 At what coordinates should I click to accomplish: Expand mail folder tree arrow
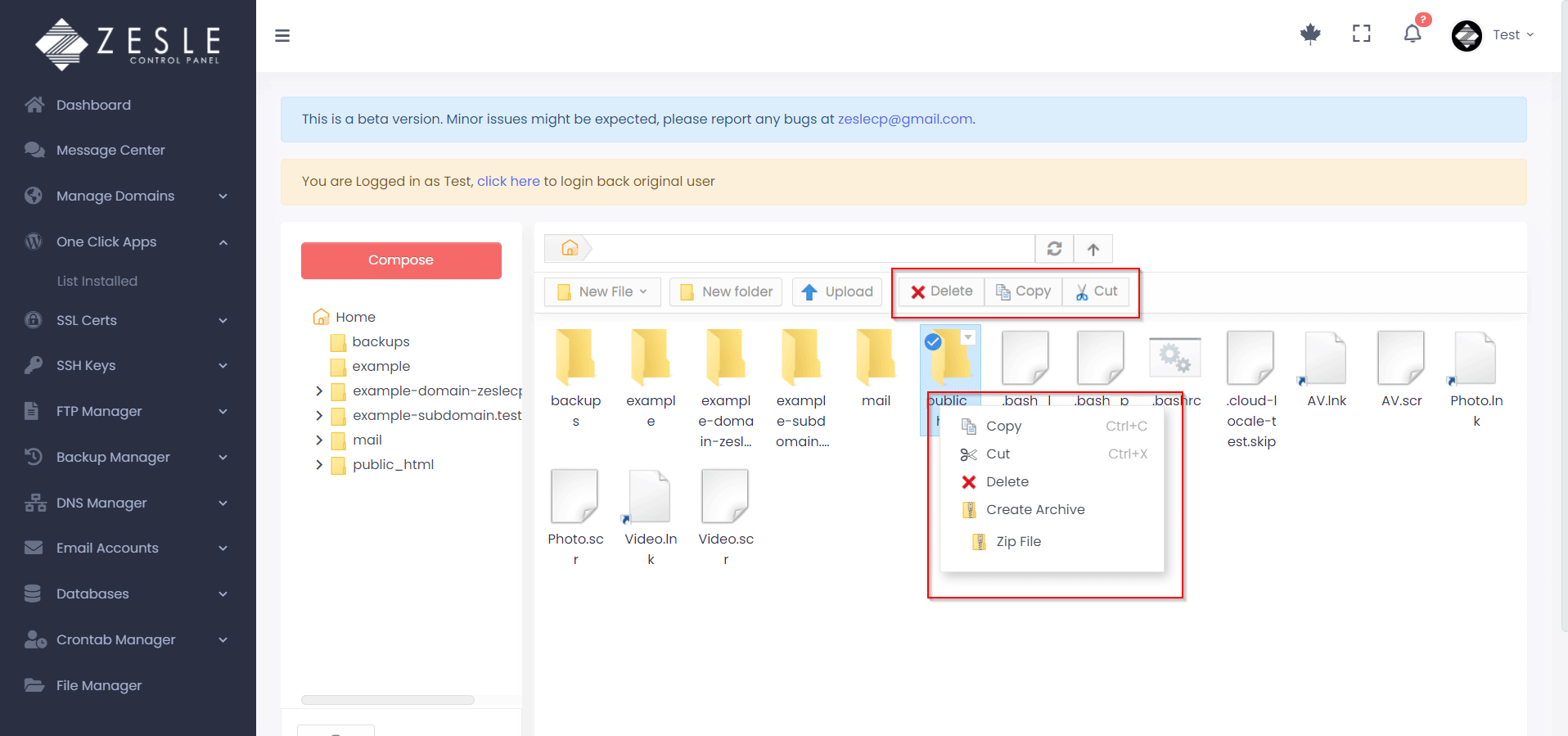319,440
